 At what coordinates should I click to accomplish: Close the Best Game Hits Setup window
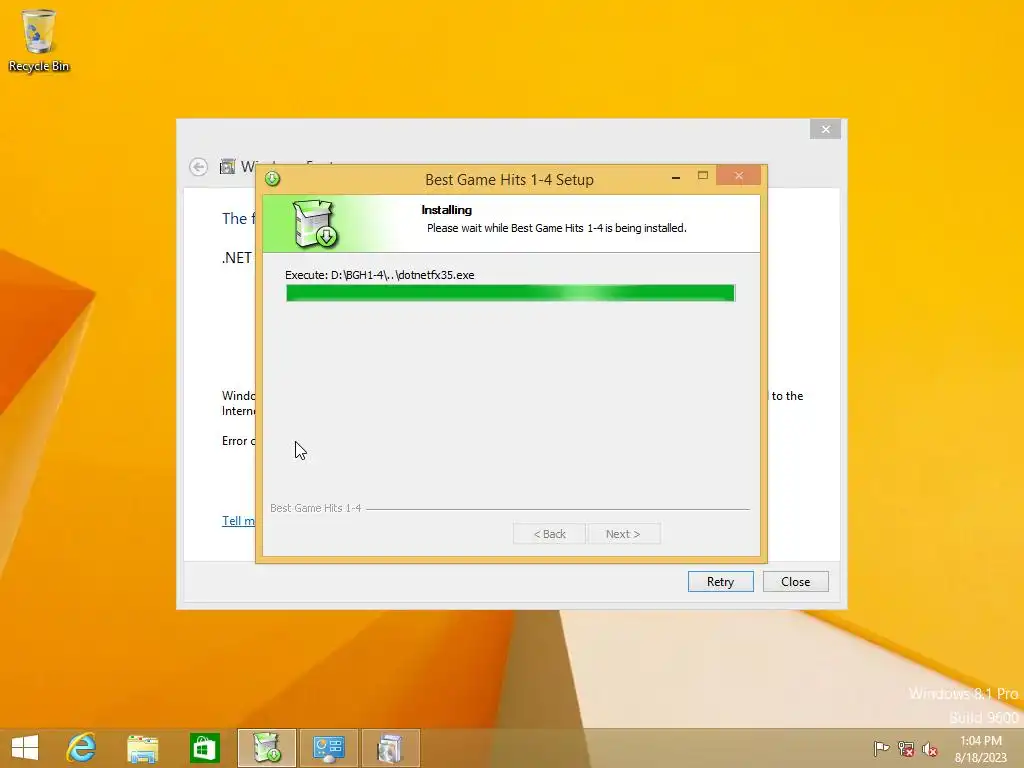pyautogui.click(x=739, y=176)
